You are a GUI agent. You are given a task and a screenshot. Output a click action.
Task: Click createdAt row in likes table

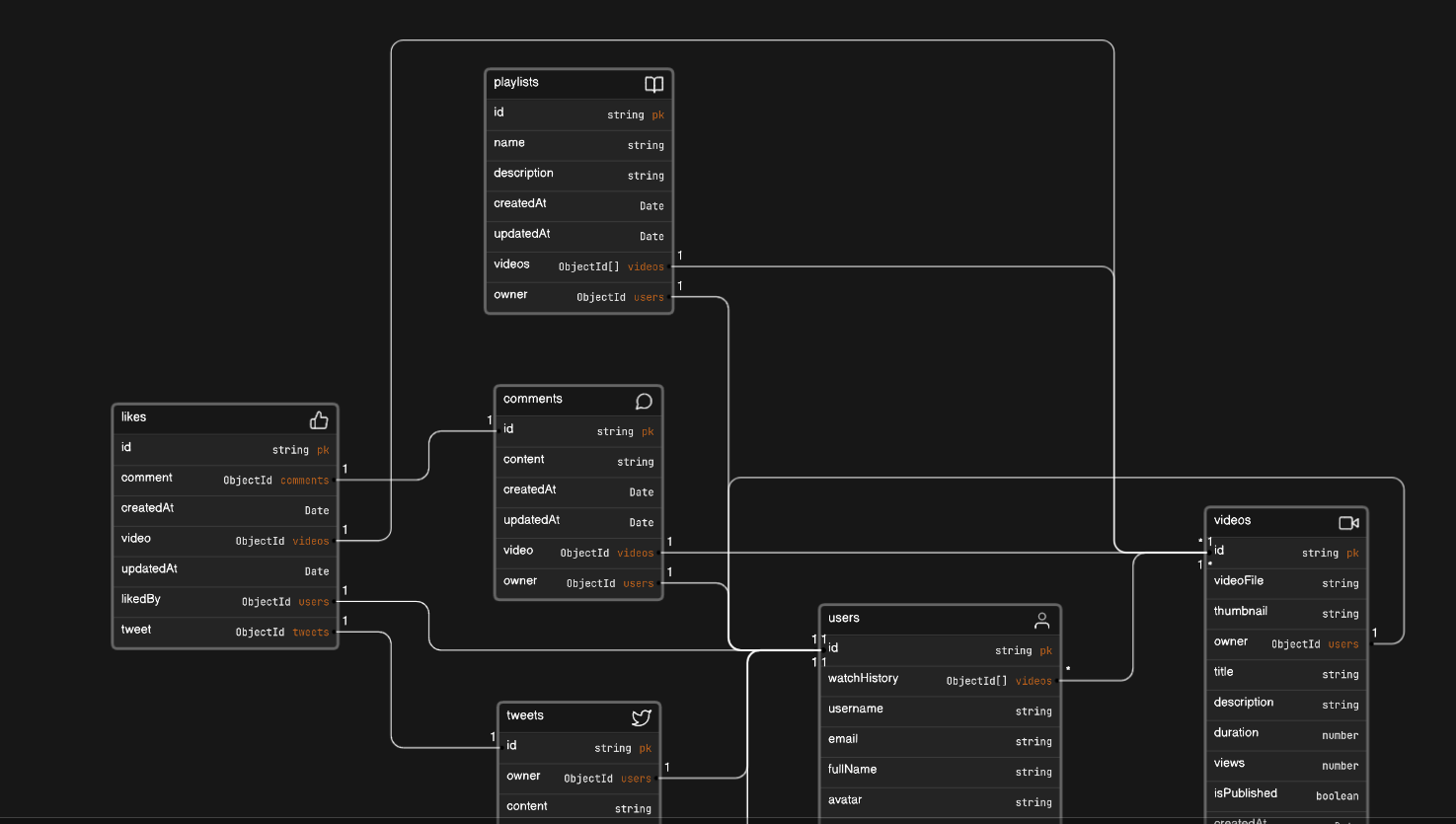[226, 510]
